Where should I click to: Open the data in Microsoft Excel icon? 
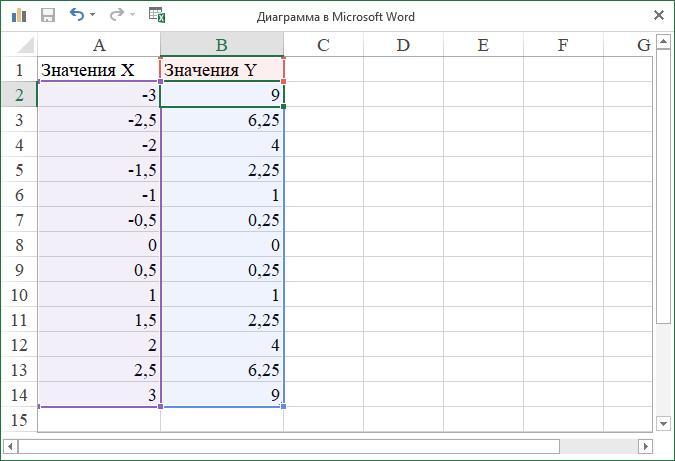point(156,15)
